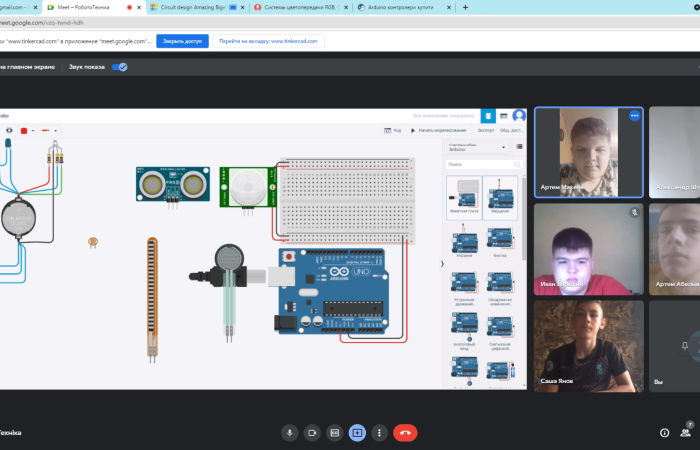Open the Arduino контролери купити browser tab
The width and height of the screenshot is (700, 450).
pos(400,7)
